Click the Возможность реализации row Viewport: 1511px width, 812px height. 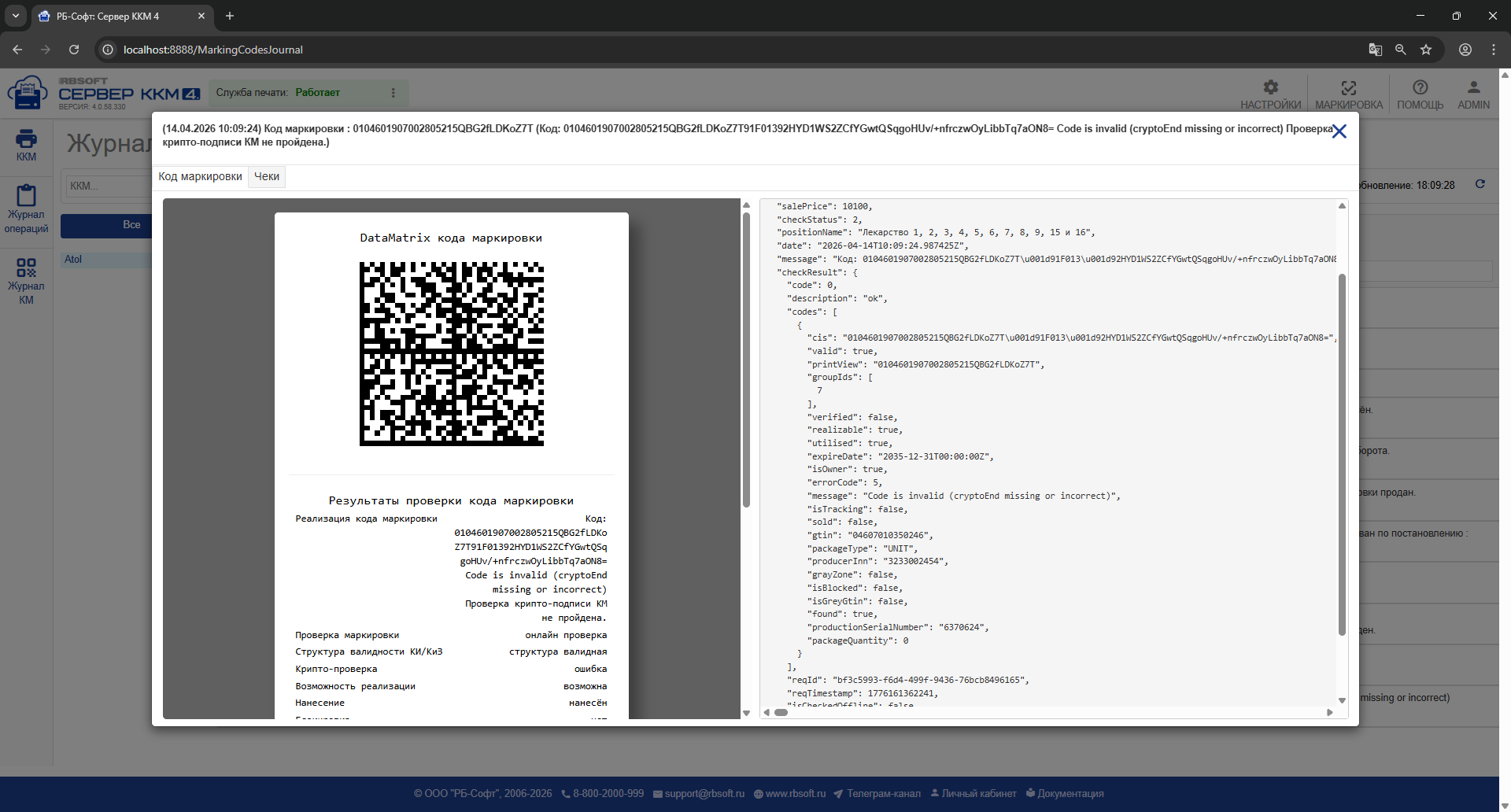coord(451,686)
